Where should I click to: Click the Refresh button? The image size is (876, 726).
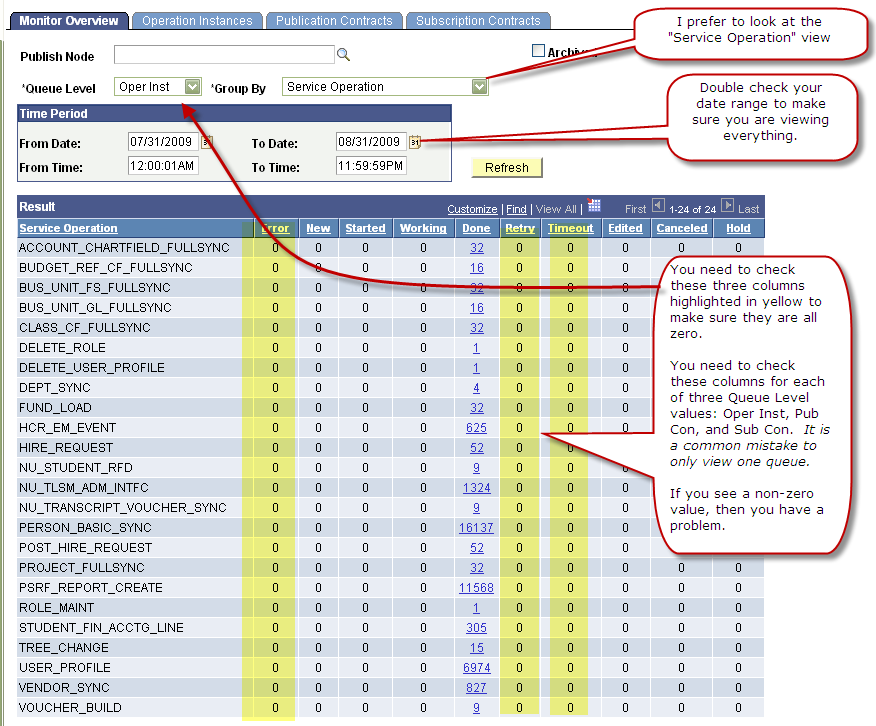point(507,168)
